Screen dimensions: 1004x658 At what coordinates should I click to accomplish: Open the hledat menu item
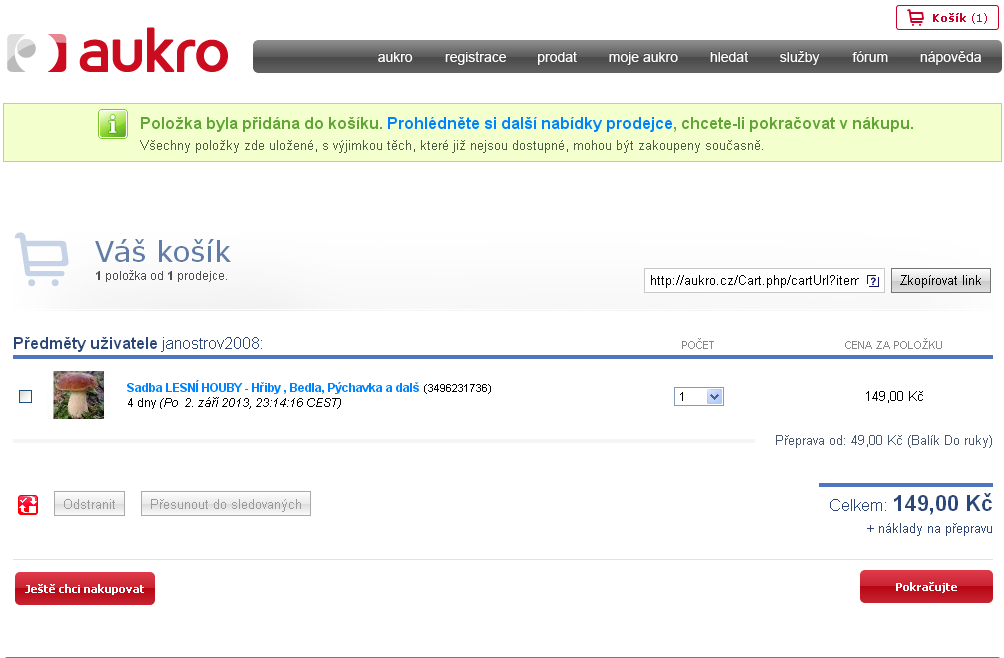coord(729,57)
